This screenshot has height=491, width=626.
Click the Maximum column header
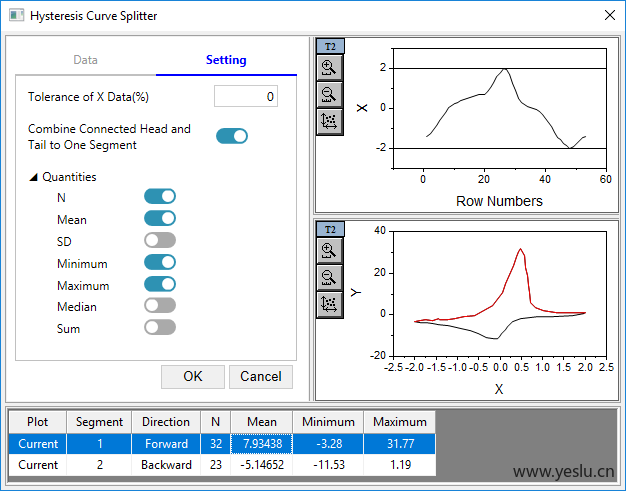point(400,422)
